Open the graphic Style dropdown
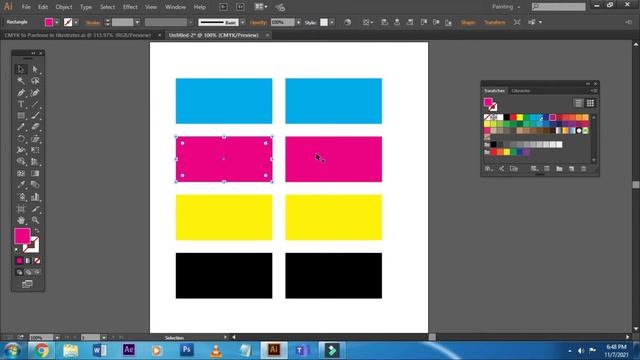The height and width of the screenshot is (360, 640). (332, 22)
